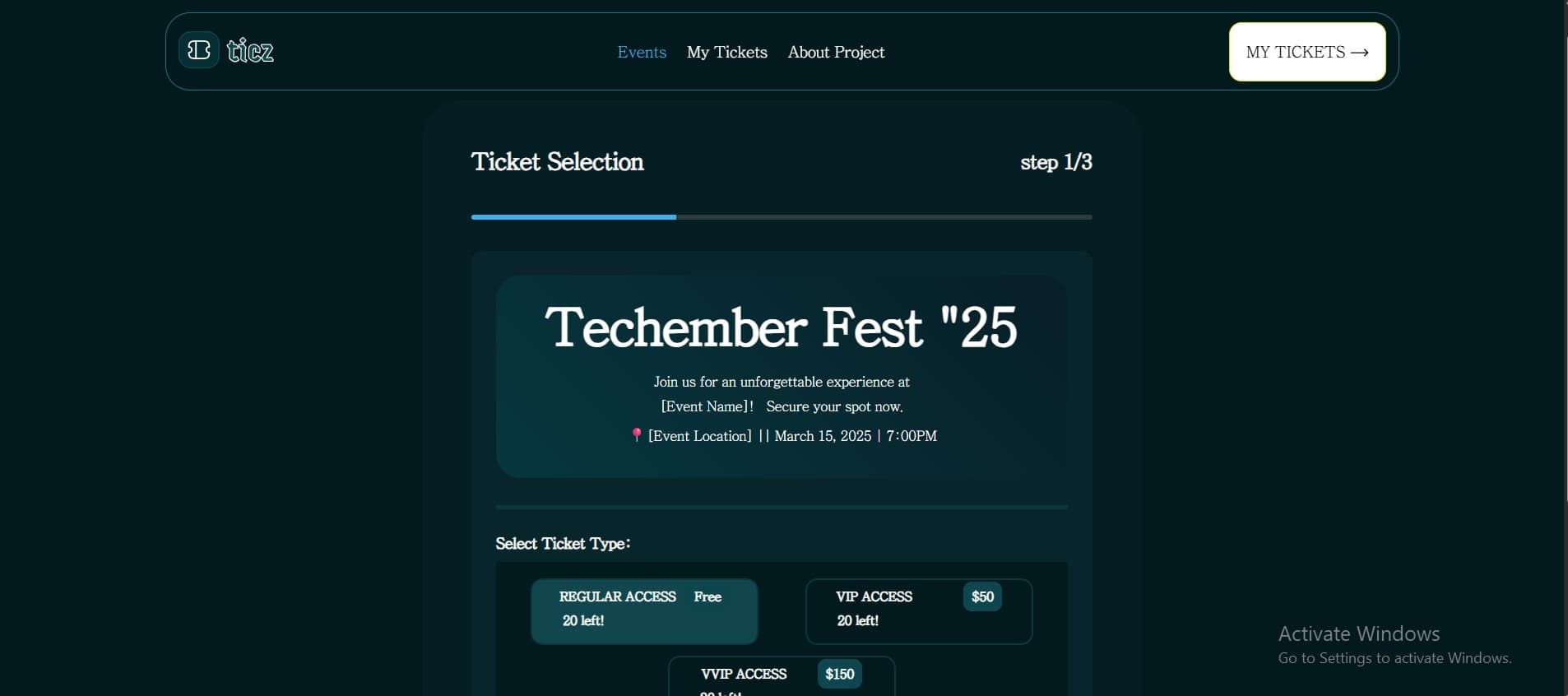Click the MY TICKETS button
The height and width of the screenshot is (696, 1568).
1306,51
